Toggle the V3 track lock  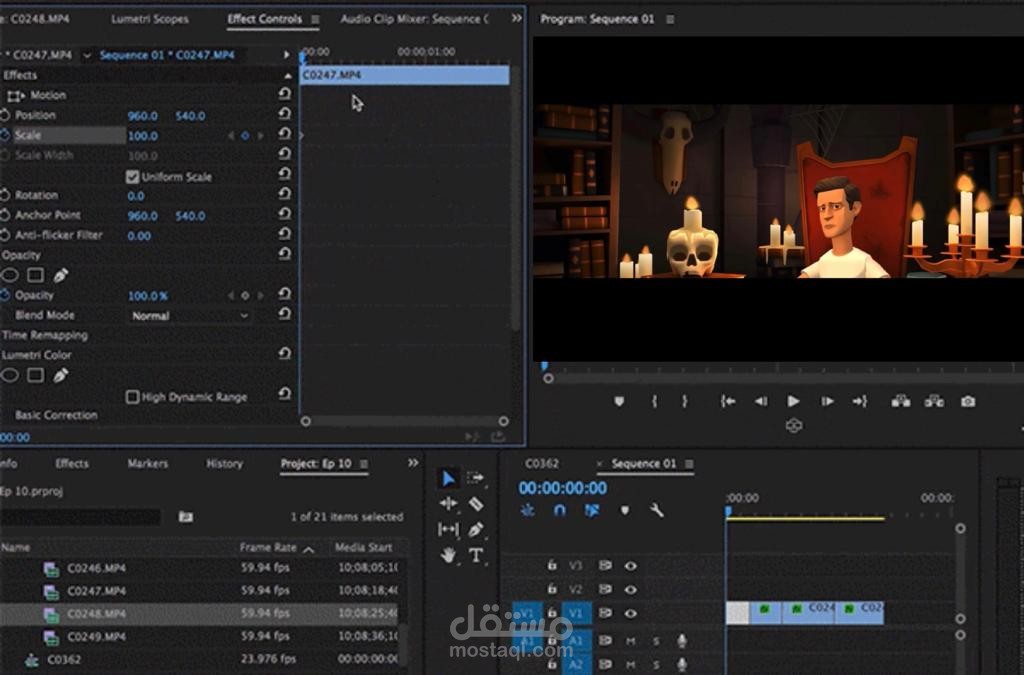point(552,565)
